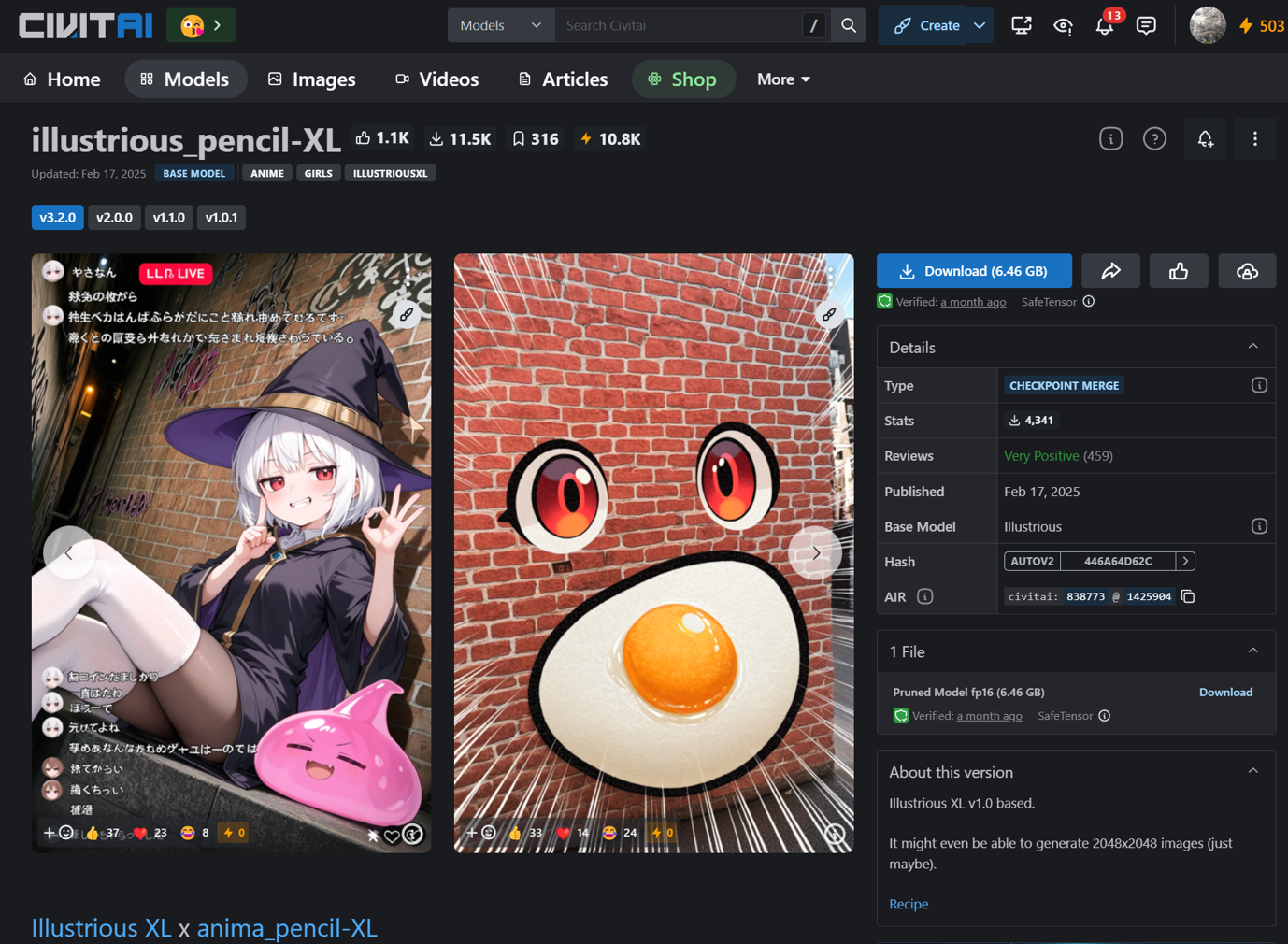Screen dimensions: 1288x944
Task: Collapse the Details section
Action: pos(1253,348)
